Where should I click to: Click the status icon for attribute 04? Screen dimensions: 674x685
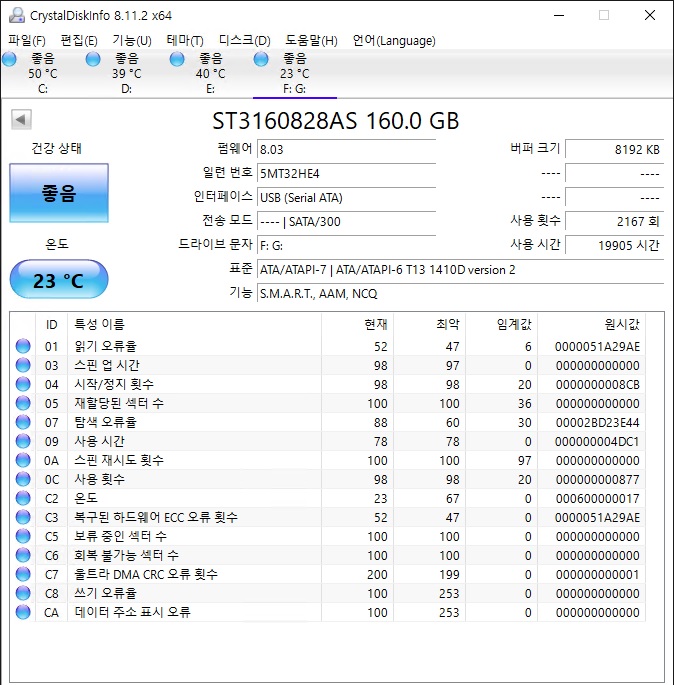[x=23, y=384]
